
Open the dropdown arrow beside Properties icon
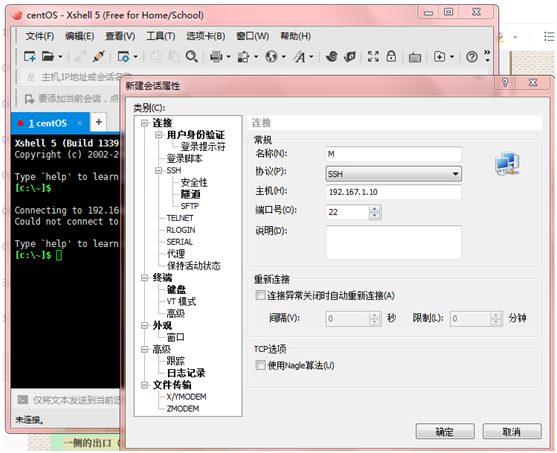click(136, 56)
